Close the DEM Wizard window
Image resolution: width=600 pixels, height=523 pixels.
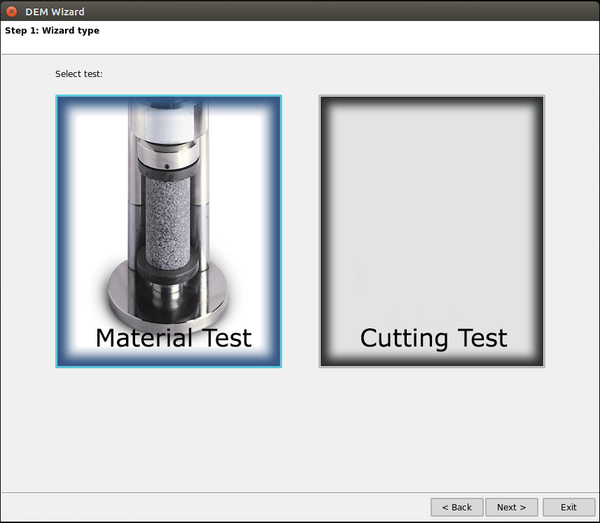(12, 11)
